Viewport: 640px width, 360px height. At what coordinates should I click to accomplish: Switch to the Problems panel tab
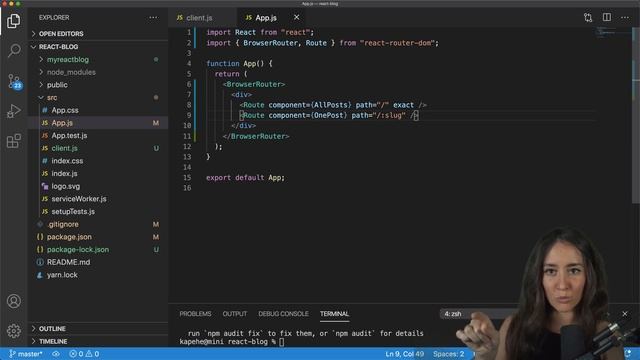coord(195,313)
